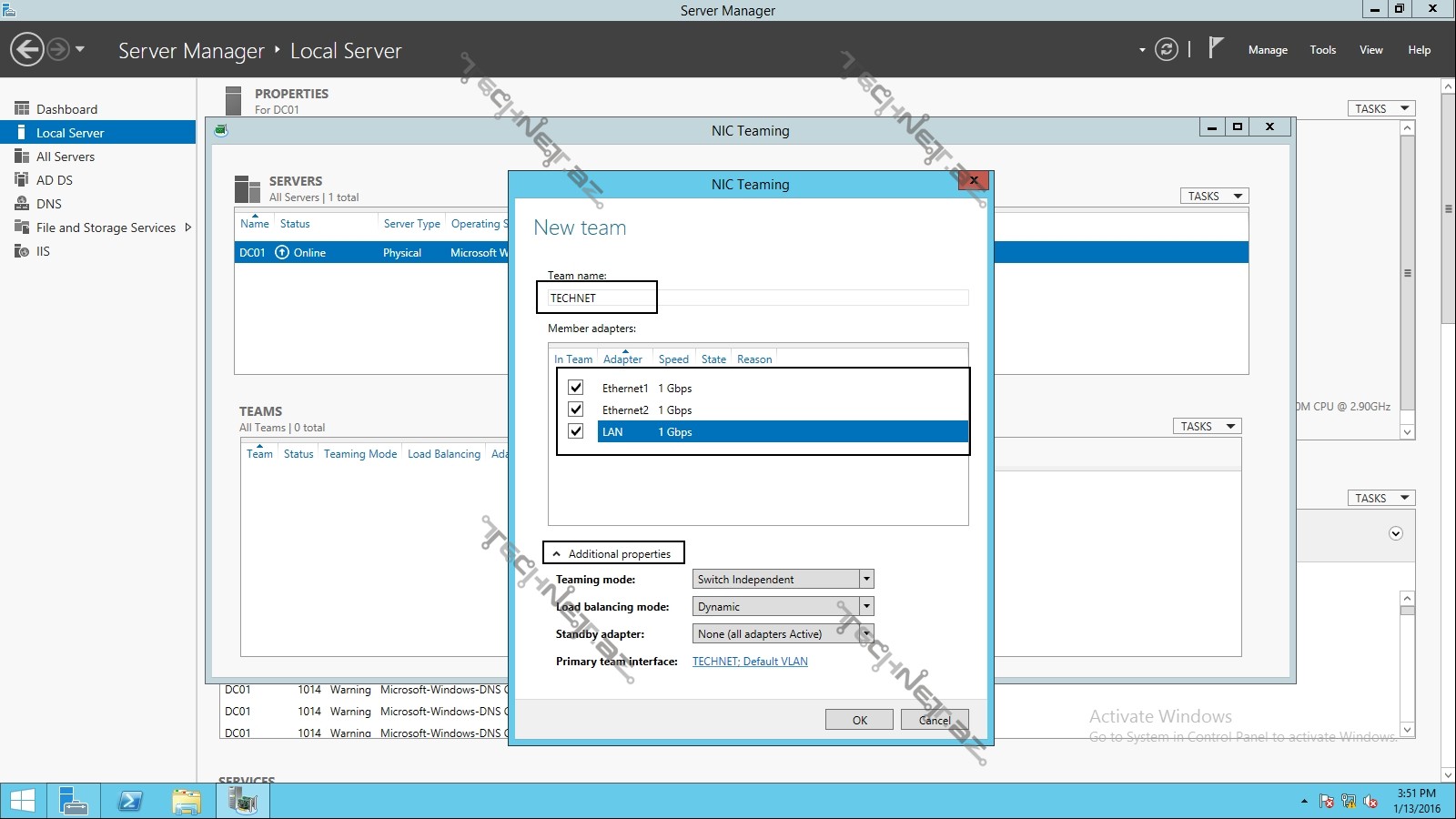Collapse the Additional properties section

[557, 553]
